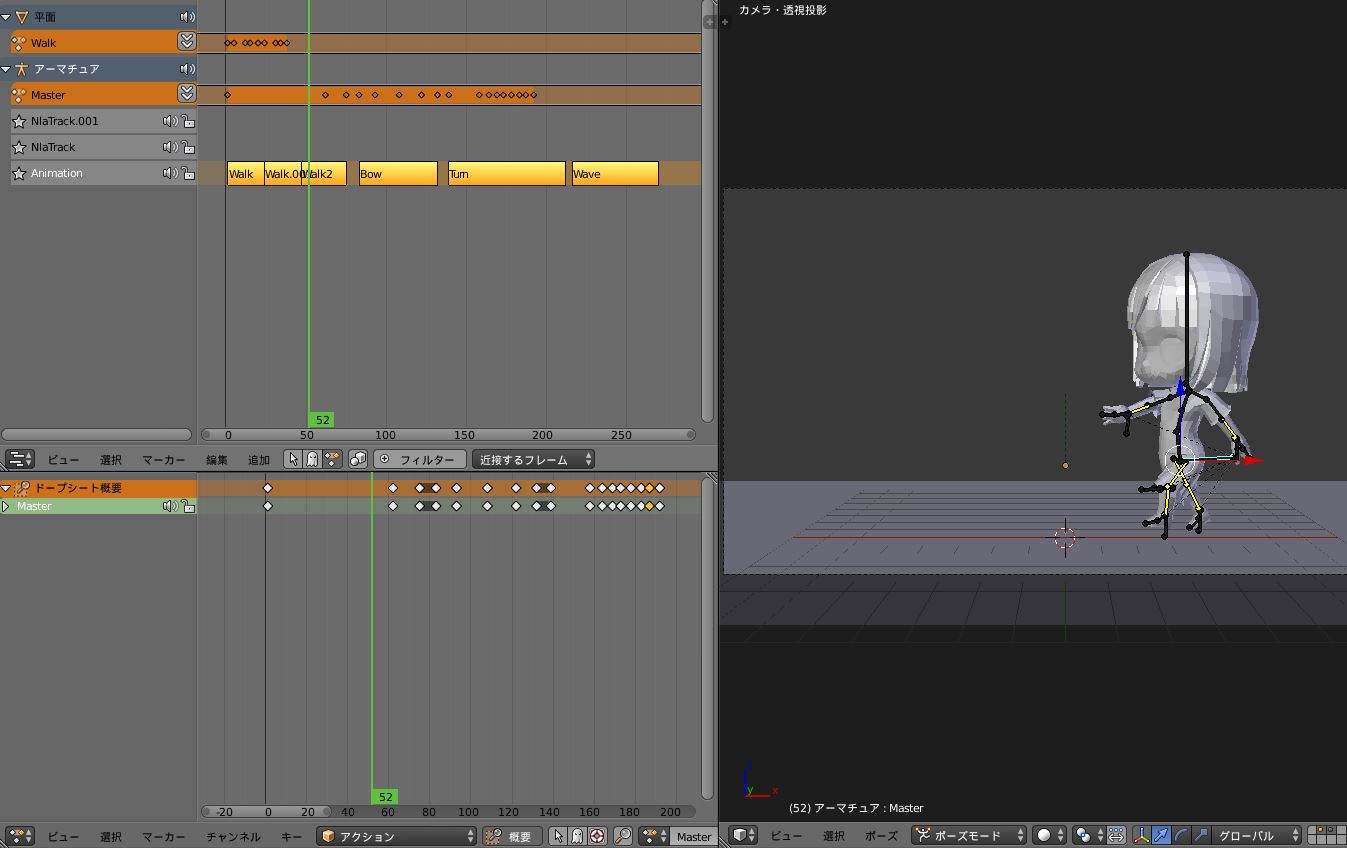This screenshot has width=1347, height=848.
Task: Solo the Animation track star icon
Action: pyautogui.click(x=19, y=173)
